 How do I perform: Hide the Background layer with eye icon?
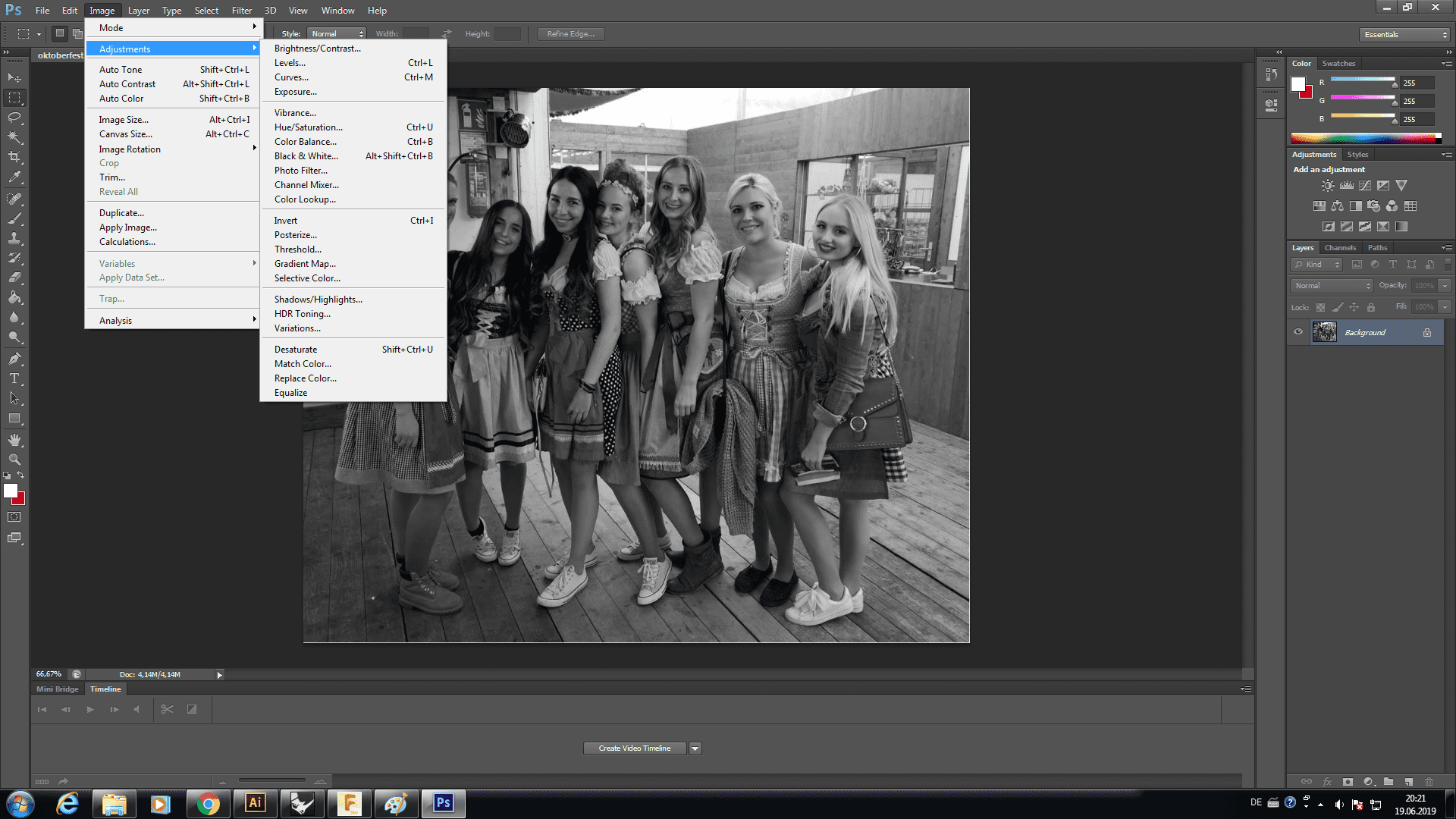pos(1298,332)
